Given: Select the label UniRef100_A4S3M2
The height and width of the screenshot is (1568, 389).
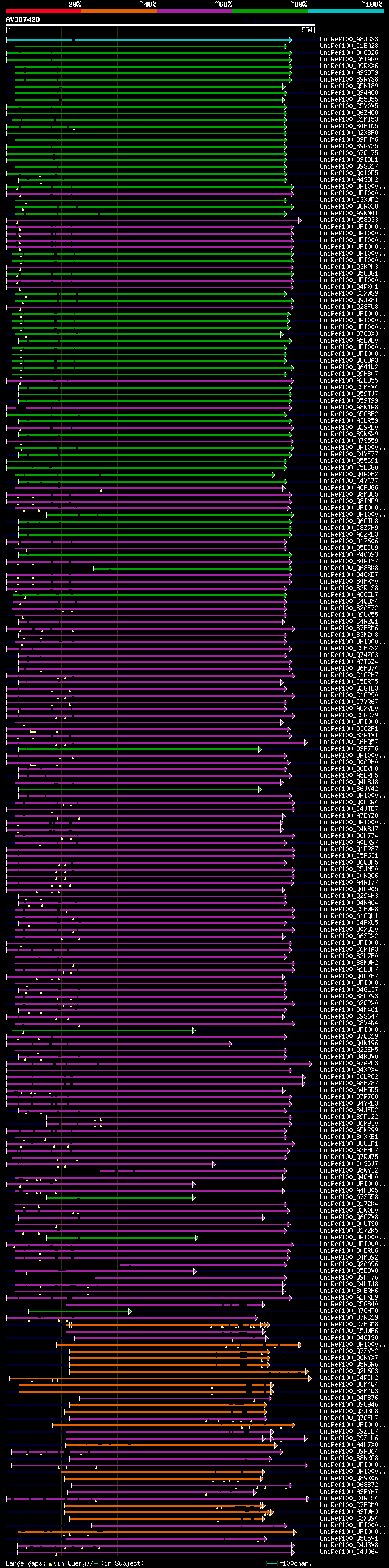Looking at the screenshot, I should 349,180.
